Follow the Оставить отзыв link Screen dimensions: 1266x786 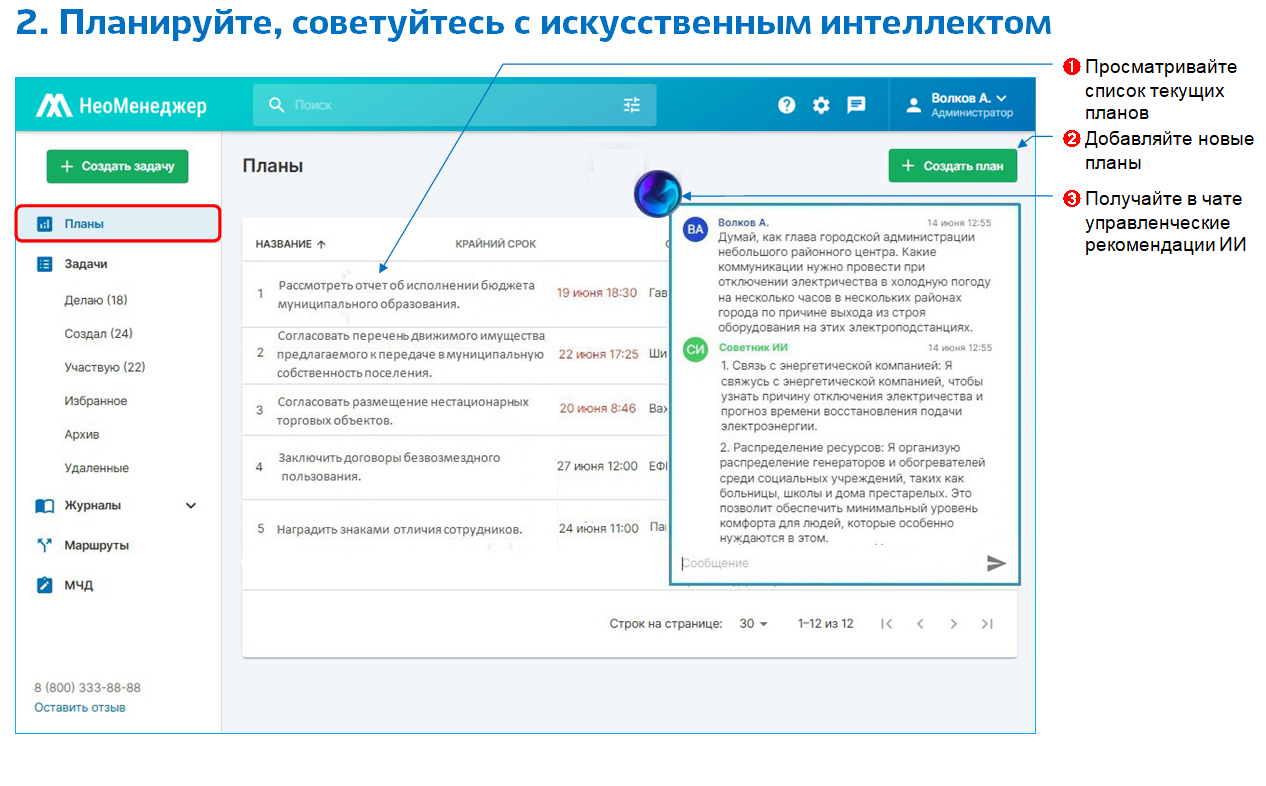pyautogui.click(x=80, y=708)
